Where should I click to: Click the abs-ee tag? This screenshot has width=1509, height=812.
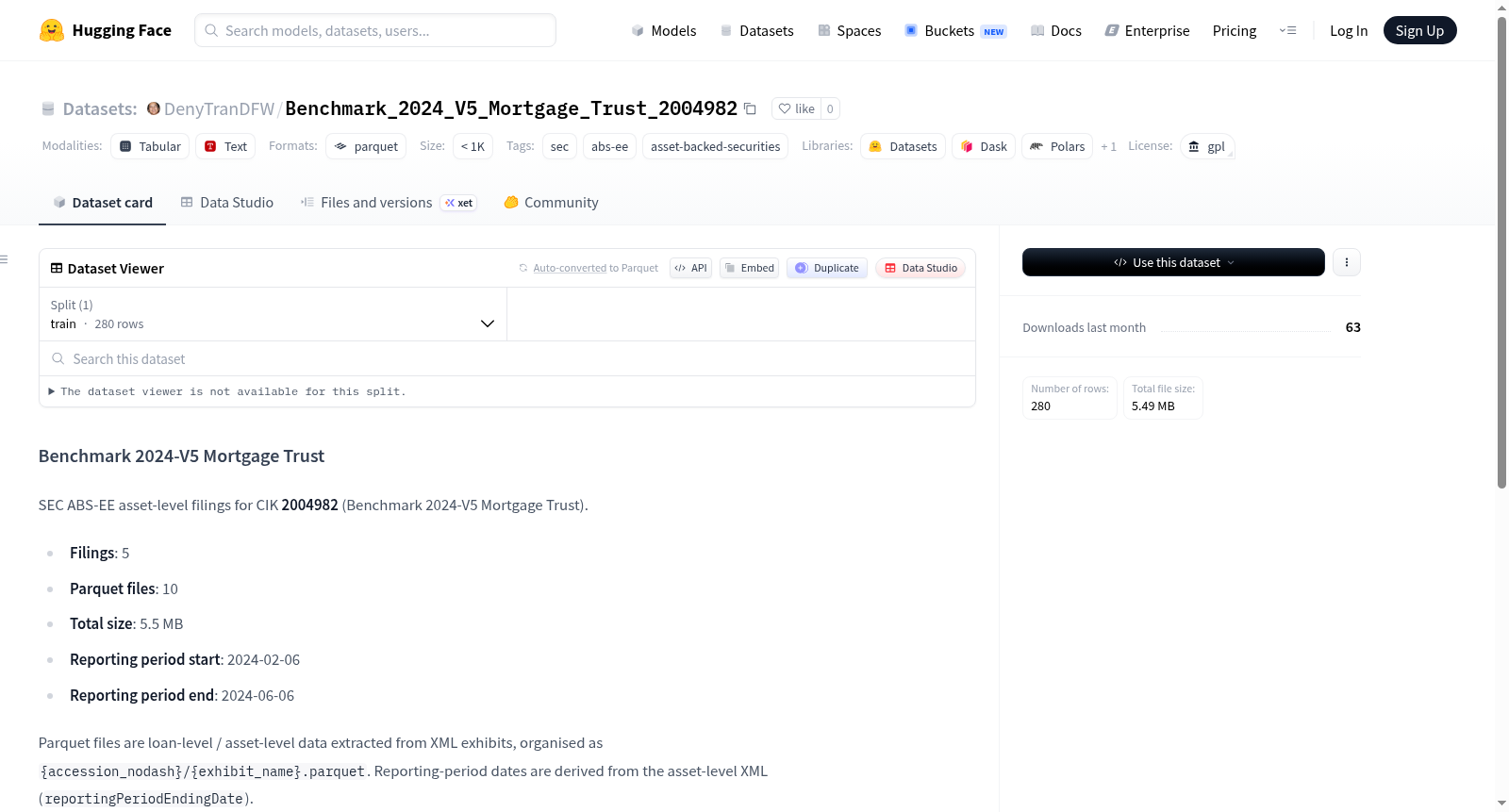609,146
